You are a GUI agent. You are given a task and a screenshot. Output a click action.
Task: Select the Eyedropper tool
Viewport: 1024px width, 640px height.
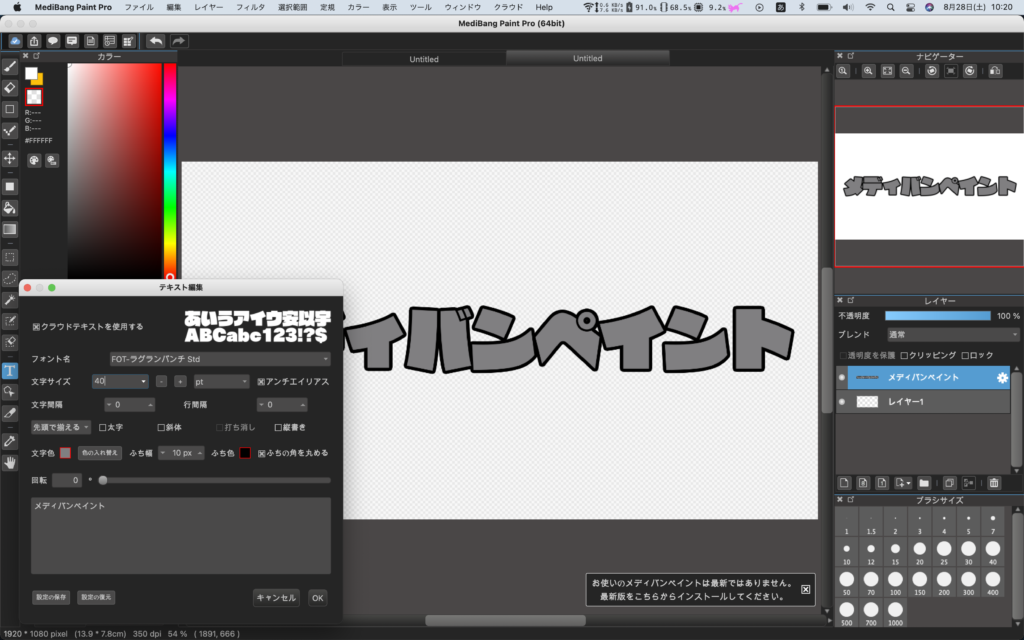tap(10, 441)
